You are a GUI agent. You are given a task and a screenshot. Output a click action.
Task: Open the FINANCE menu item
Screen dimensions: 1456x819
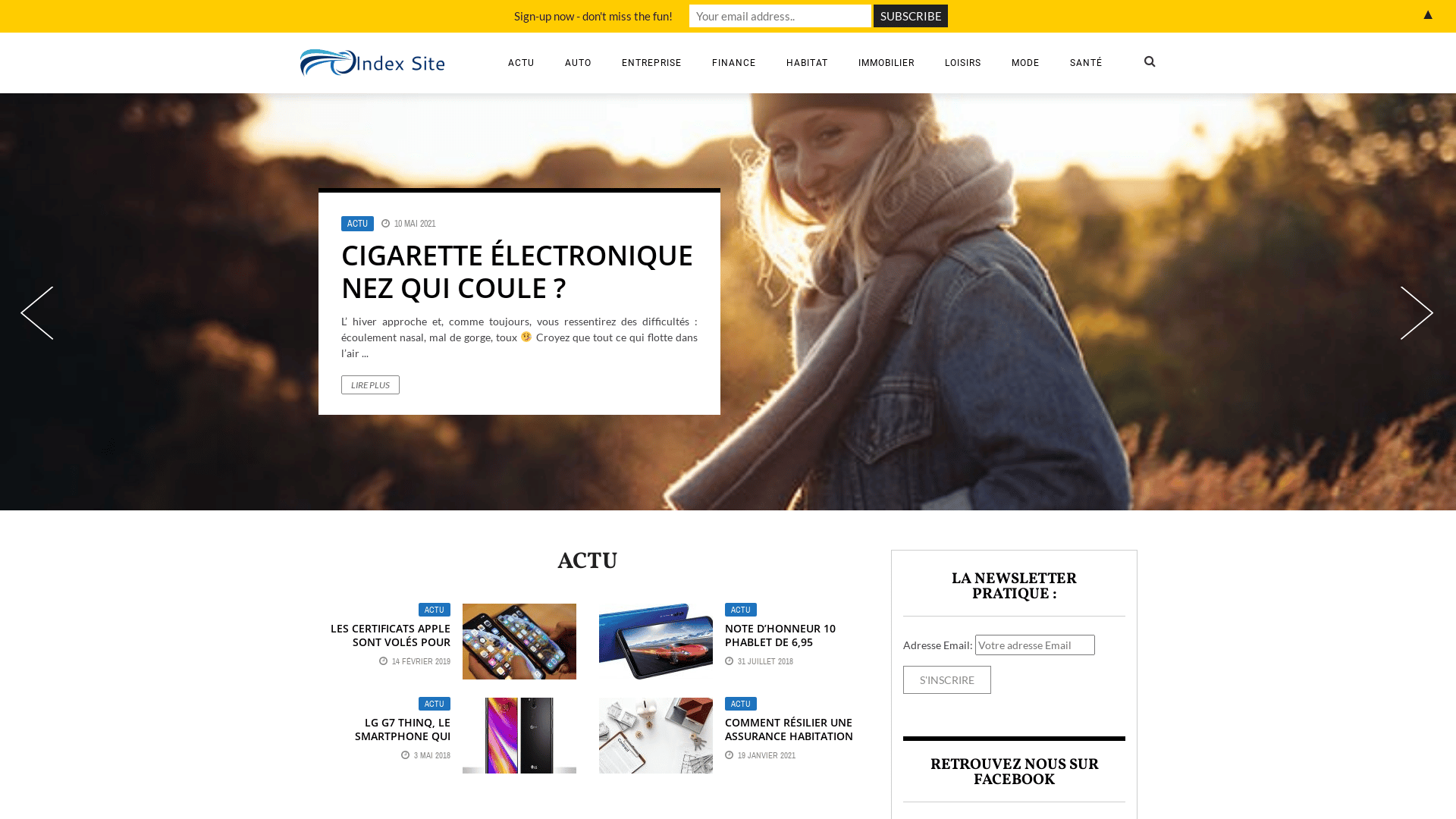734,63
